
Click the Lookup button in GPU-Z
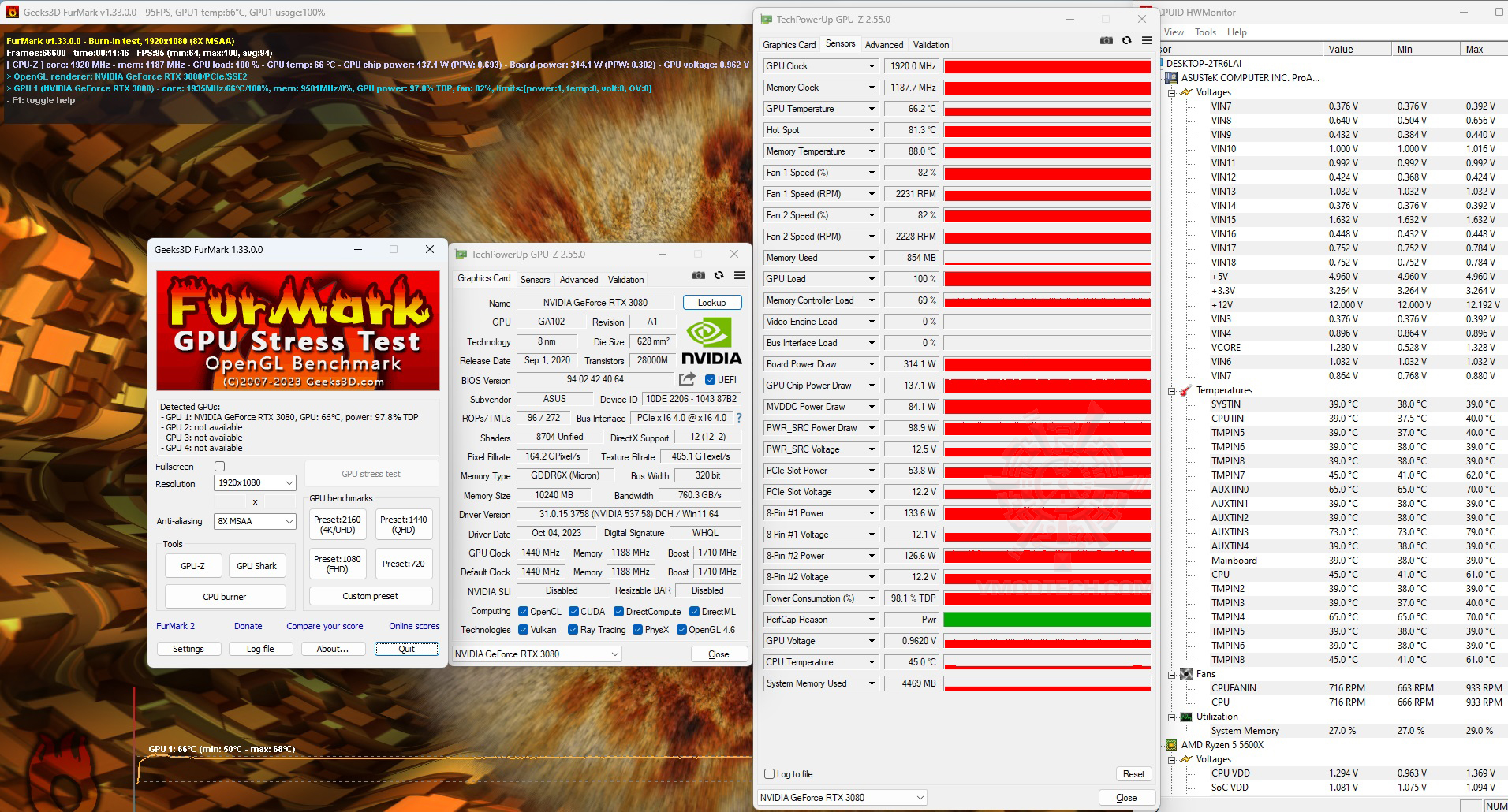click(711, 303)
